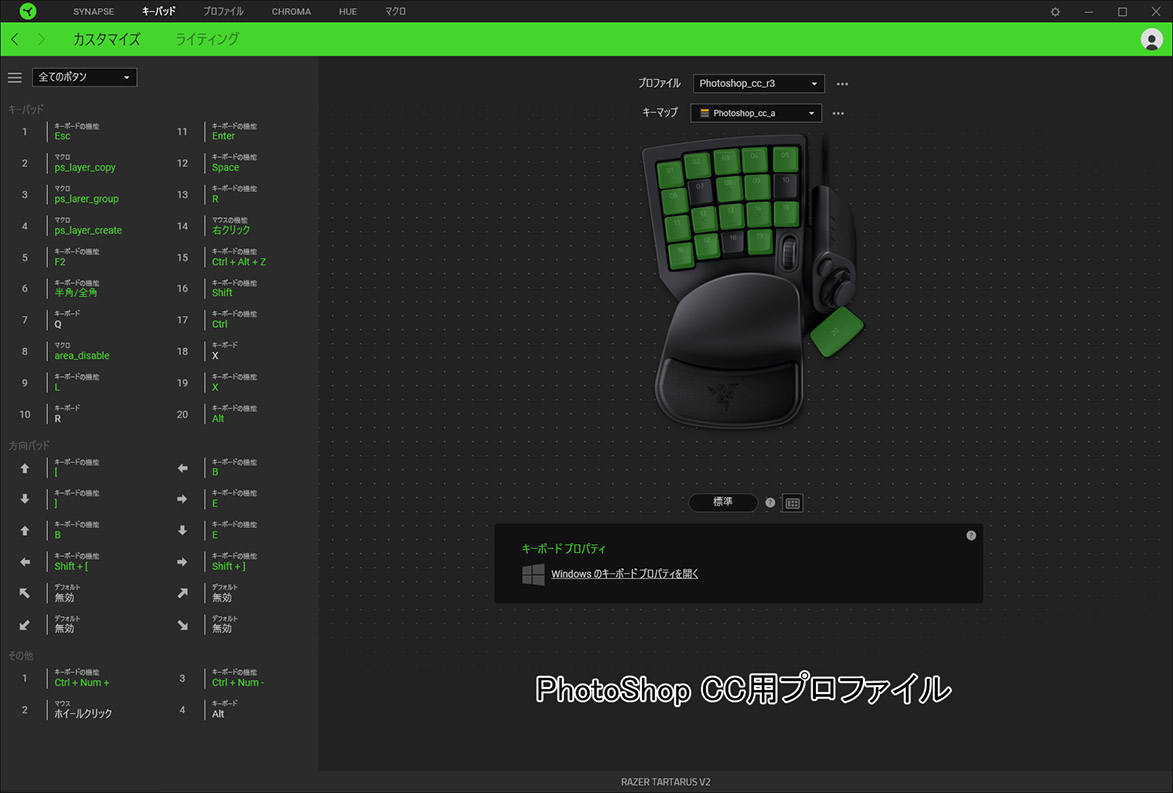Select key 17 binding Ctrl
The image size is (1173, 793).
(219, 324)
